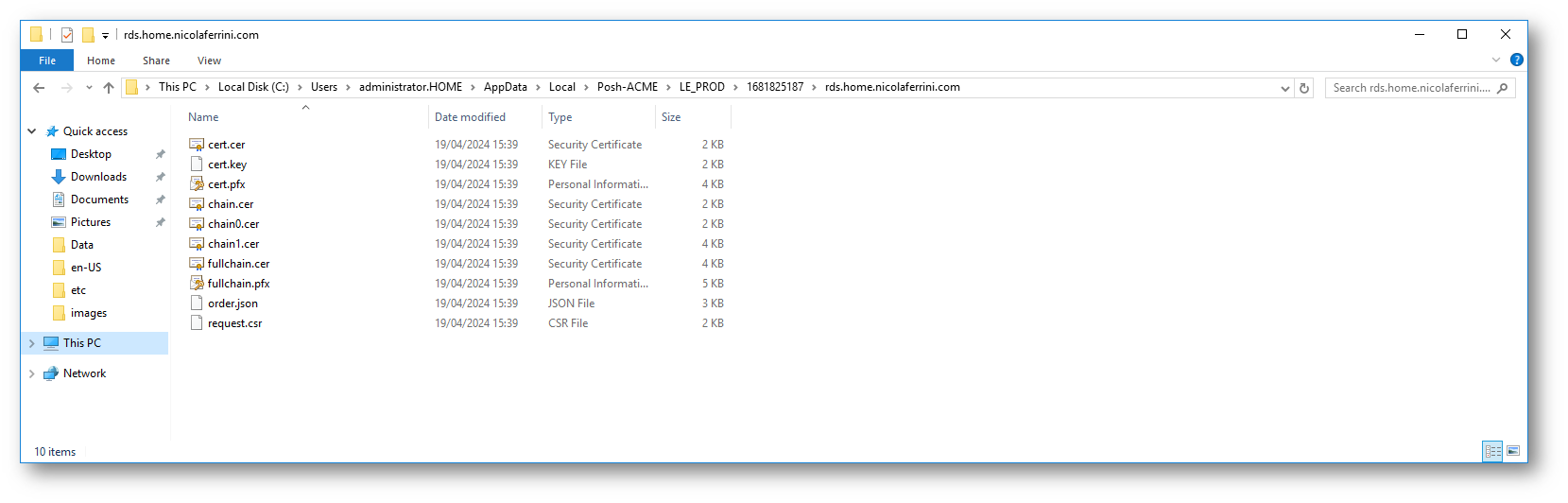Viewport: 1568px width, 503px height.
Task: Navigate up one folder level
Action: [109, 88]
